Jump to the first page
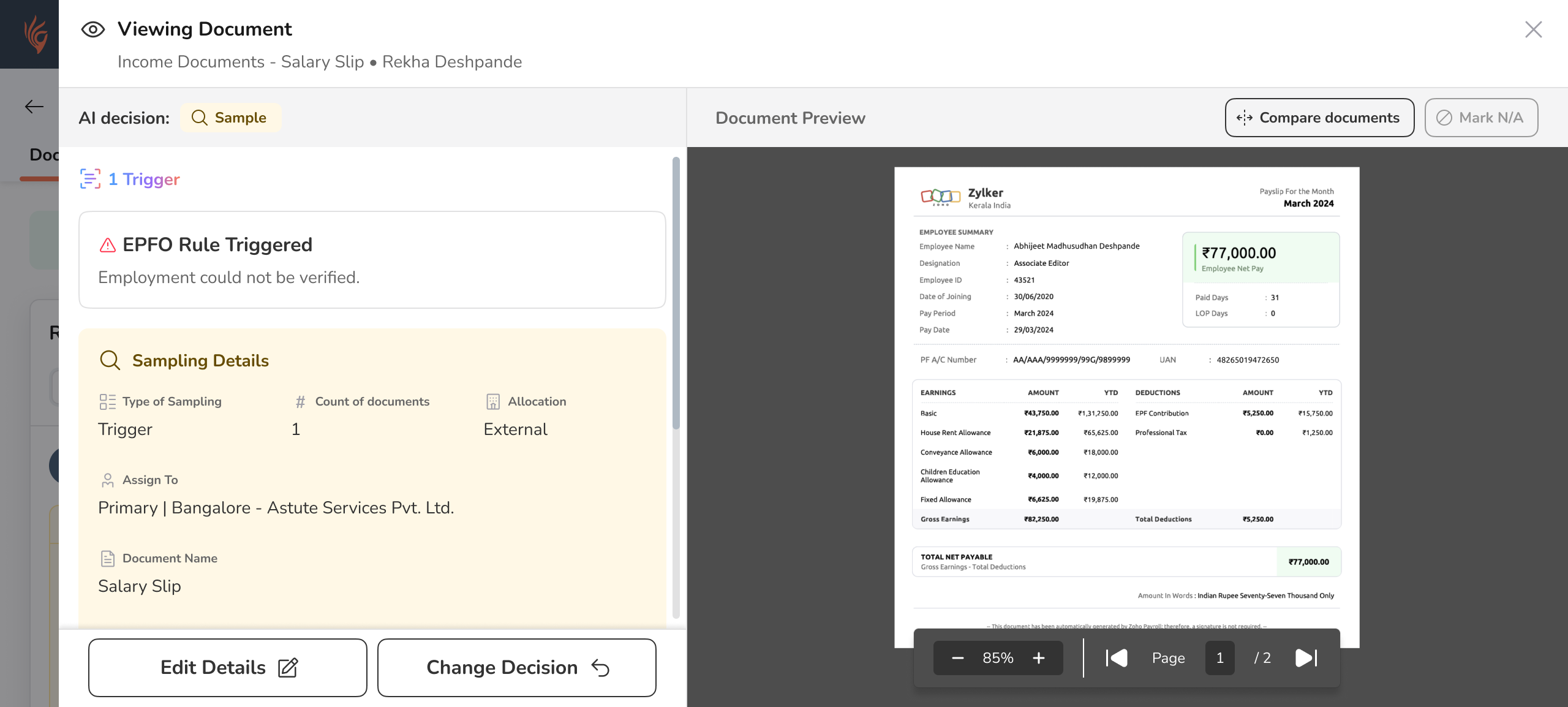Viewport: 1568px width, 707px height. point(1117,659)
